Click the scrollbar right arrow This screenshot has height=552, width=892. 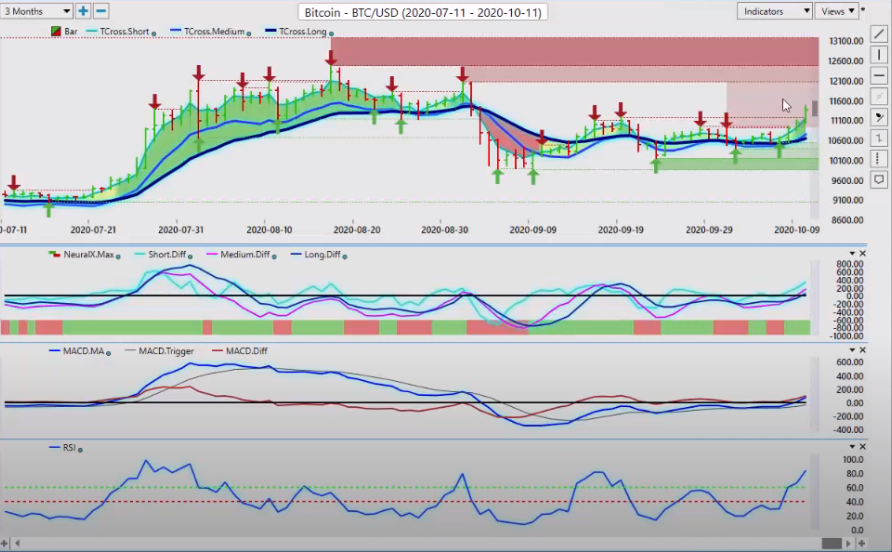[x=849, y=543]
